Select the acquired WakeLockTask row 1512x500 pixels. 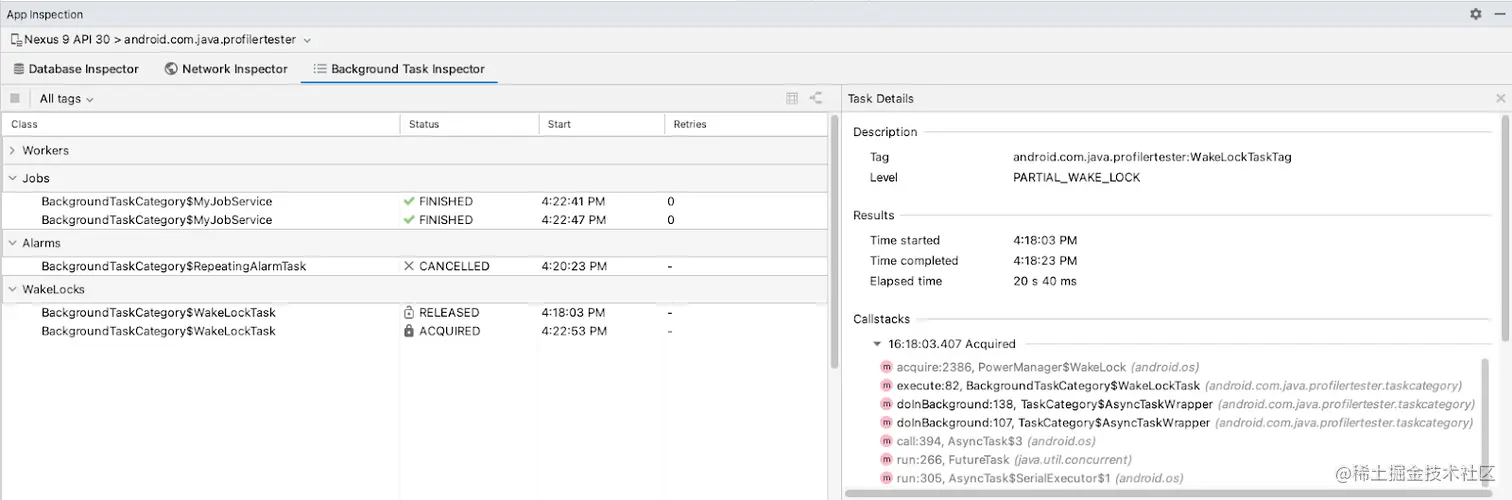tap(414, 330)
